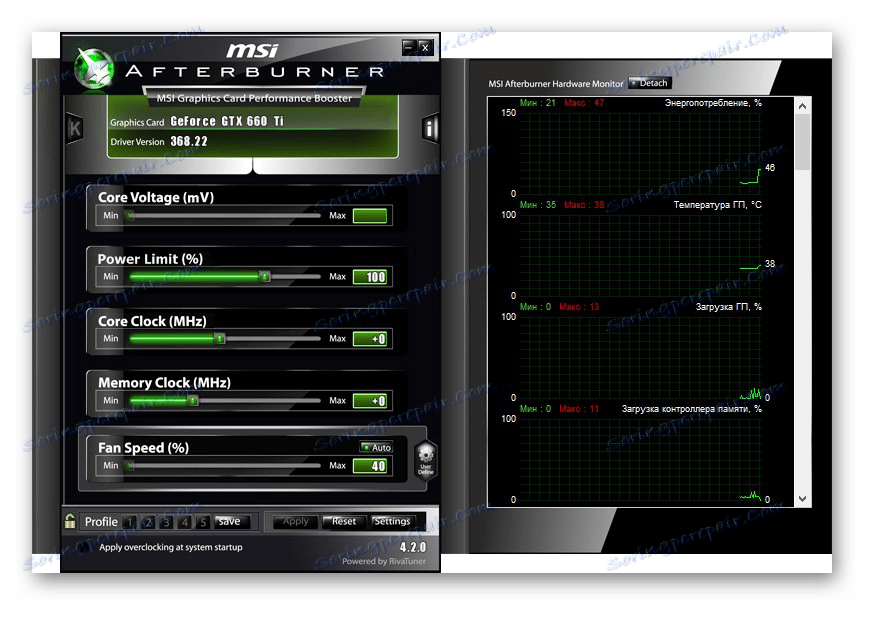Click the MSI Afterburner Hardware Monitor title
This screenshot has width=872, height=618.
coord(556,84)
